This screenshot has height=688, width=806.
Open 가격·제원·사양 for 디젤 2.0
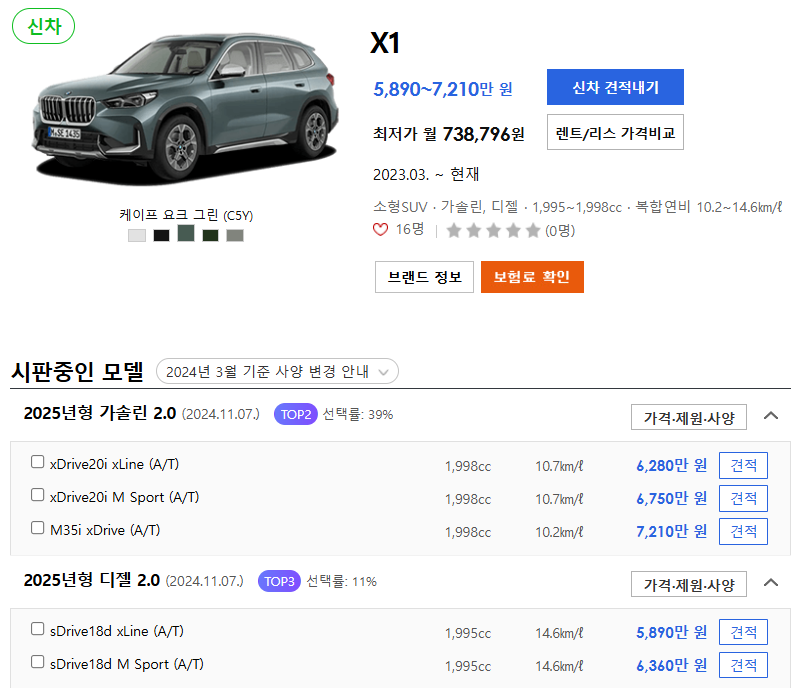(689, 584)
